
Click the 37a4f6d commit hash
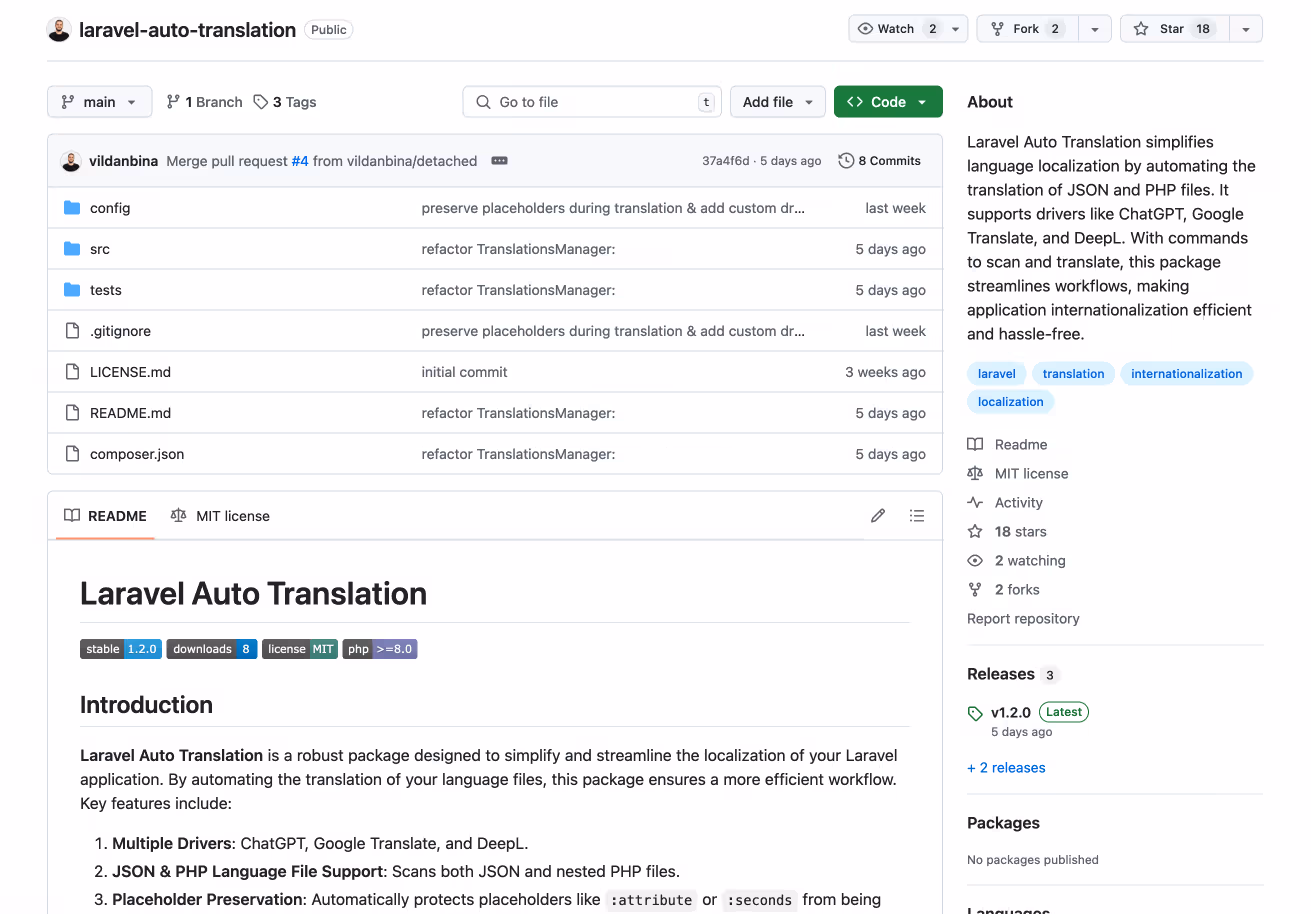pos(726,161)
